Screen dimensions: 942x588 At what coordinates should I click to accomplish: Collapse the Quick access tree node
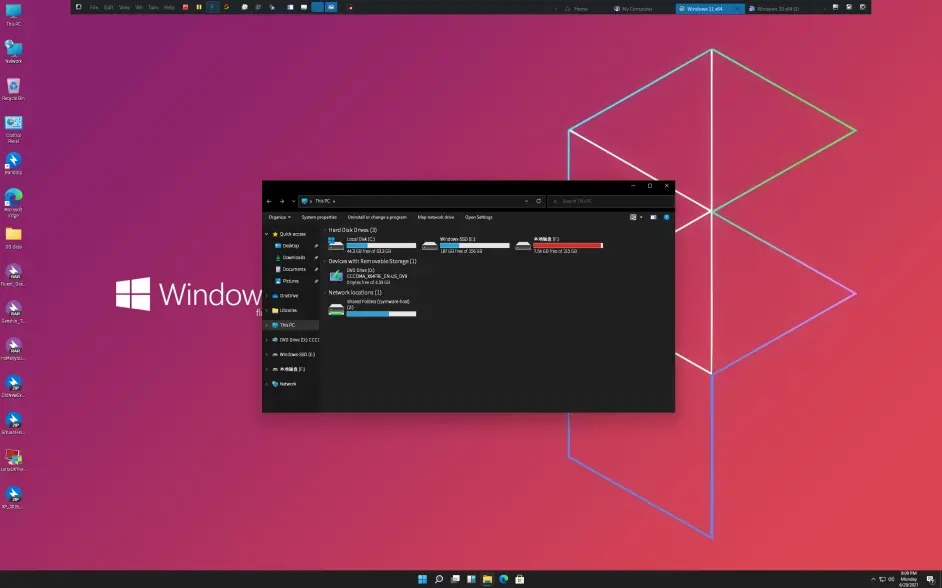[x=267, y=234]
